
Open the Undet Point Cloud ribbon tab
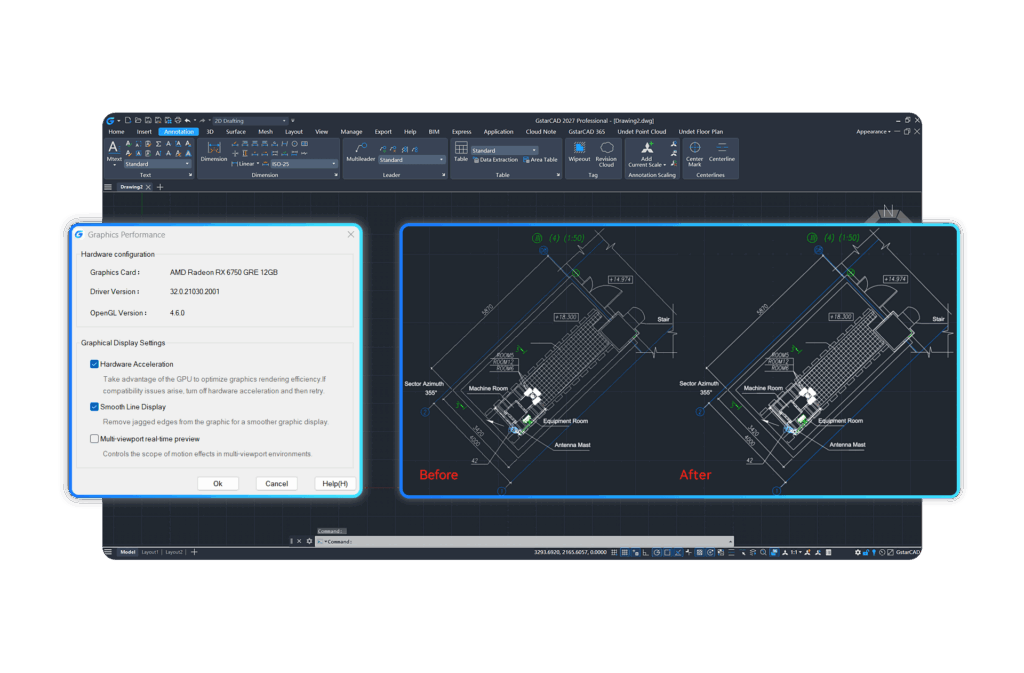tap(641, 132)
